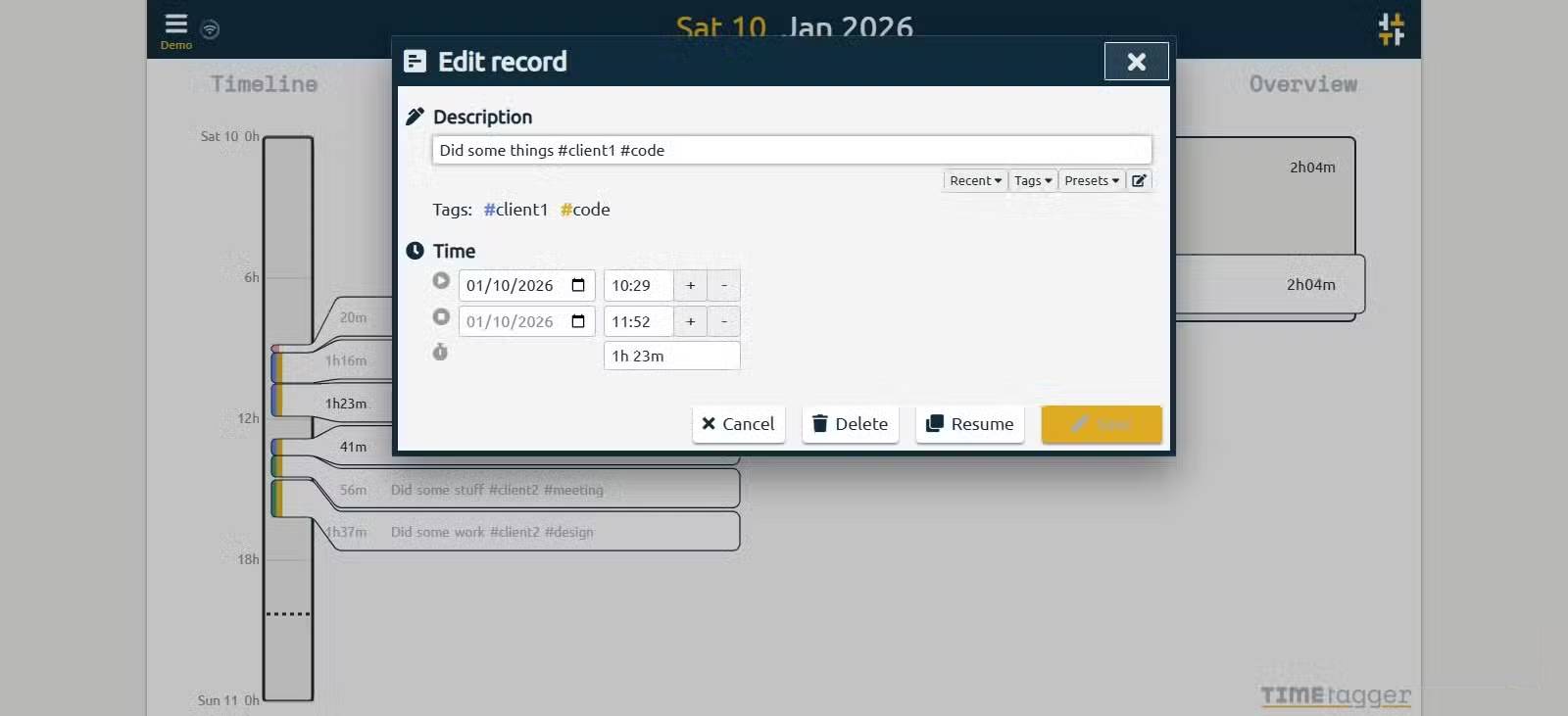The image size is (1568, 716).
Task: Increase the start time 10:29
Action: [691, 285]
